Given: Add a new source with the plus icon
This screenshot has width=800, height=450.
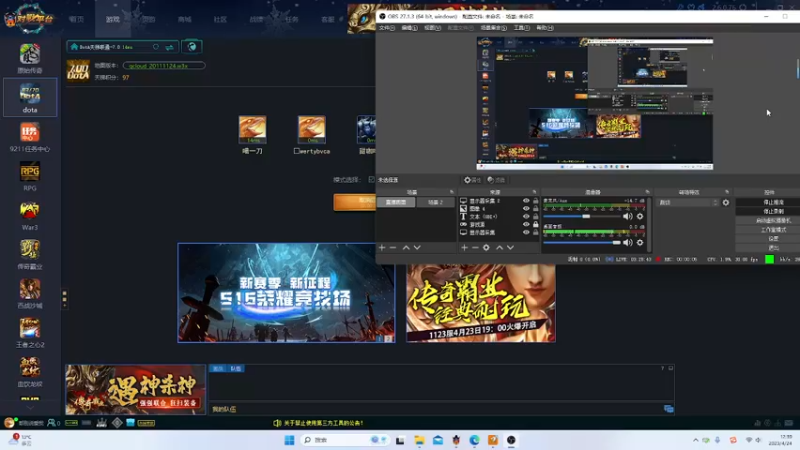Looking at the screenshot, I should click(x=464, y=247).
